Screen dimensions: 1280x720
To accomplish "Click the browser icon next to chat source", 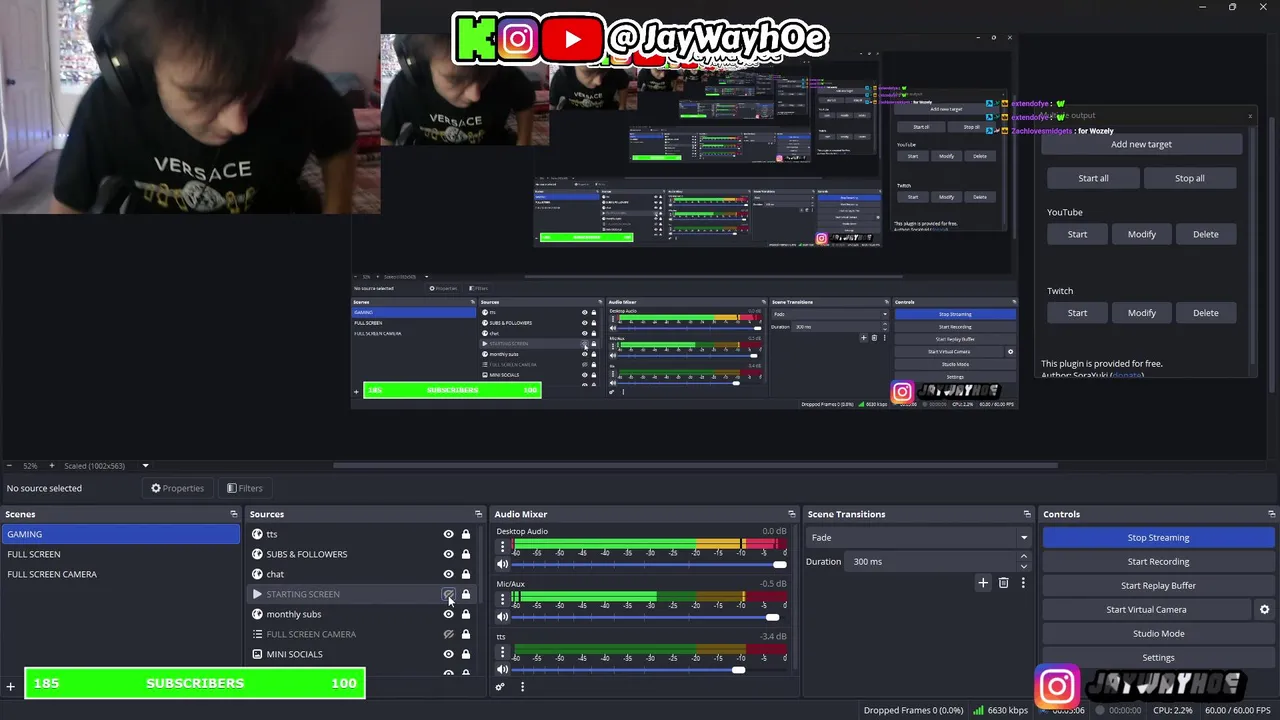I will click(257, 574).
